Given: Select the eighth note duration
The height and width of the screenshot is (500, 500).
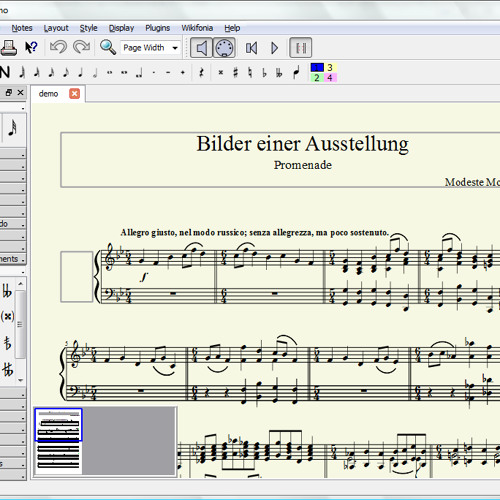Looking at the screenshot, I should point(66,72).
